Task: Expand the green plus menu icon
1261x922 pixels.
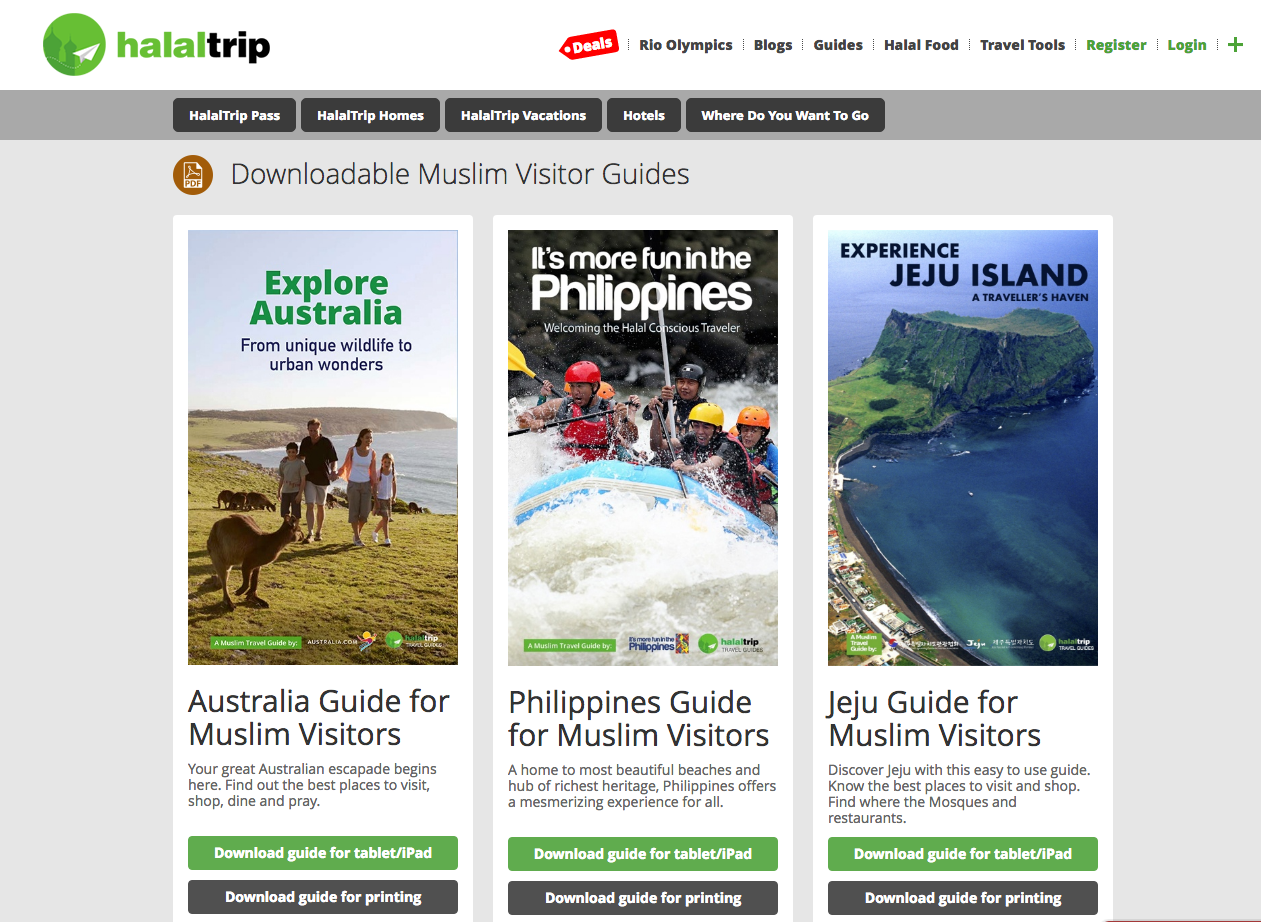Action: (1236, 45)
